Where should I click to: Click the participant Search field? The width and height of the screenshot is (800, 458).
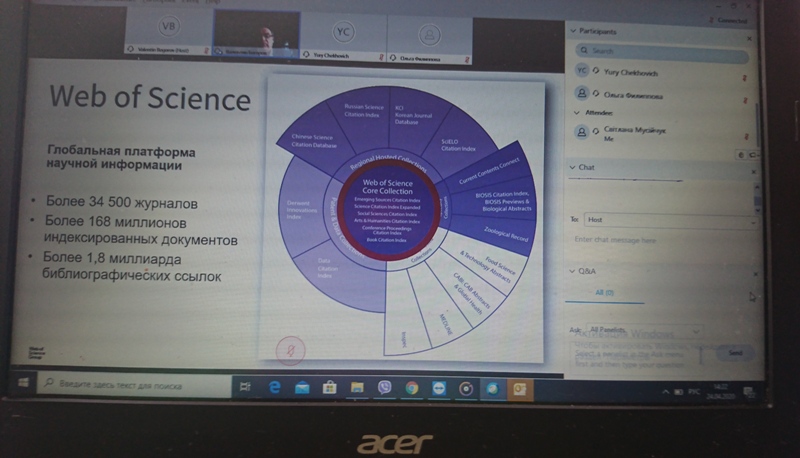(662, 52)
